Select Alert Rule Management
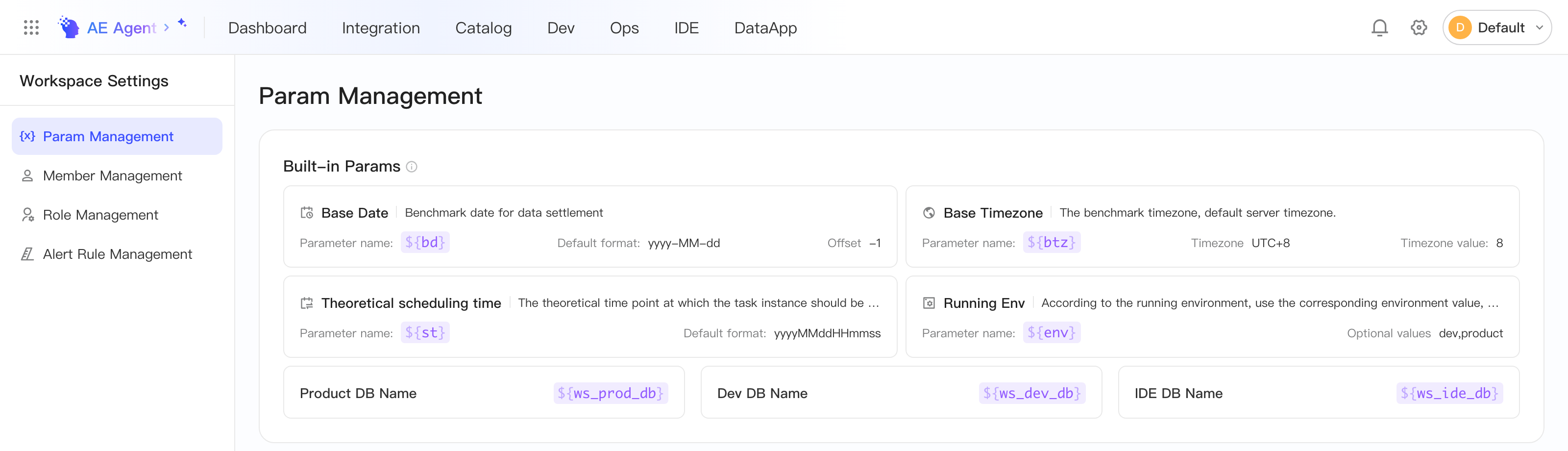The width and height of the screenshot is (1568, 451). pyautogui.click(x=117, y=254)
